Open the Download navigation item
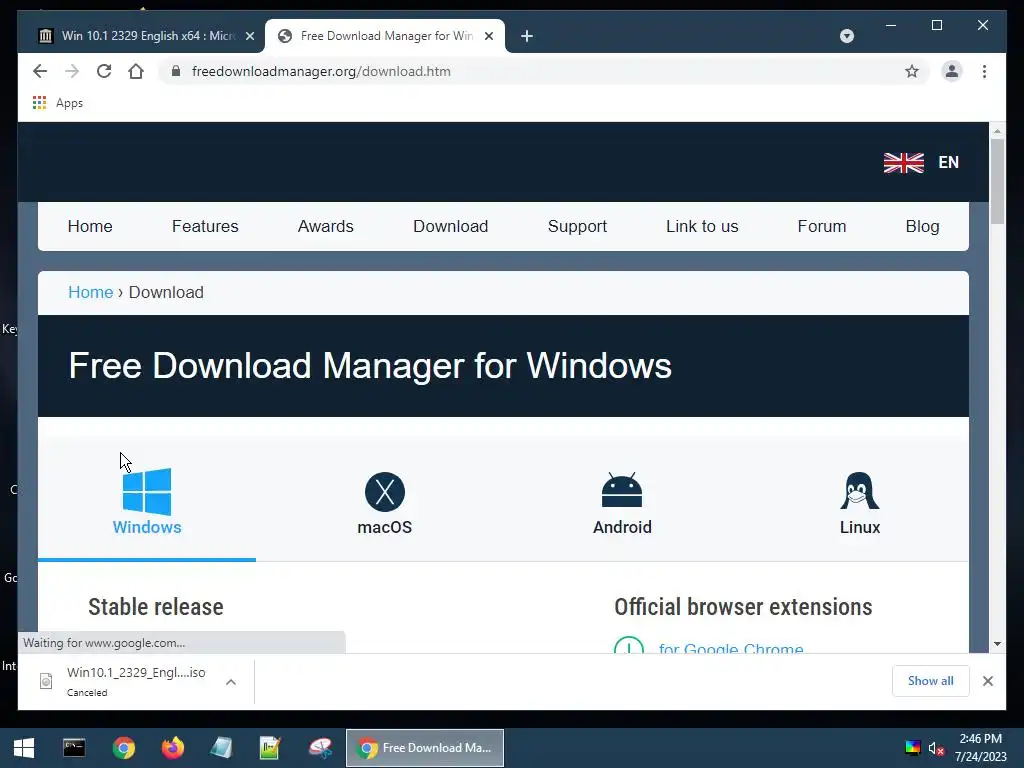This screenshot has width=1024, height=768. point(451,226)
